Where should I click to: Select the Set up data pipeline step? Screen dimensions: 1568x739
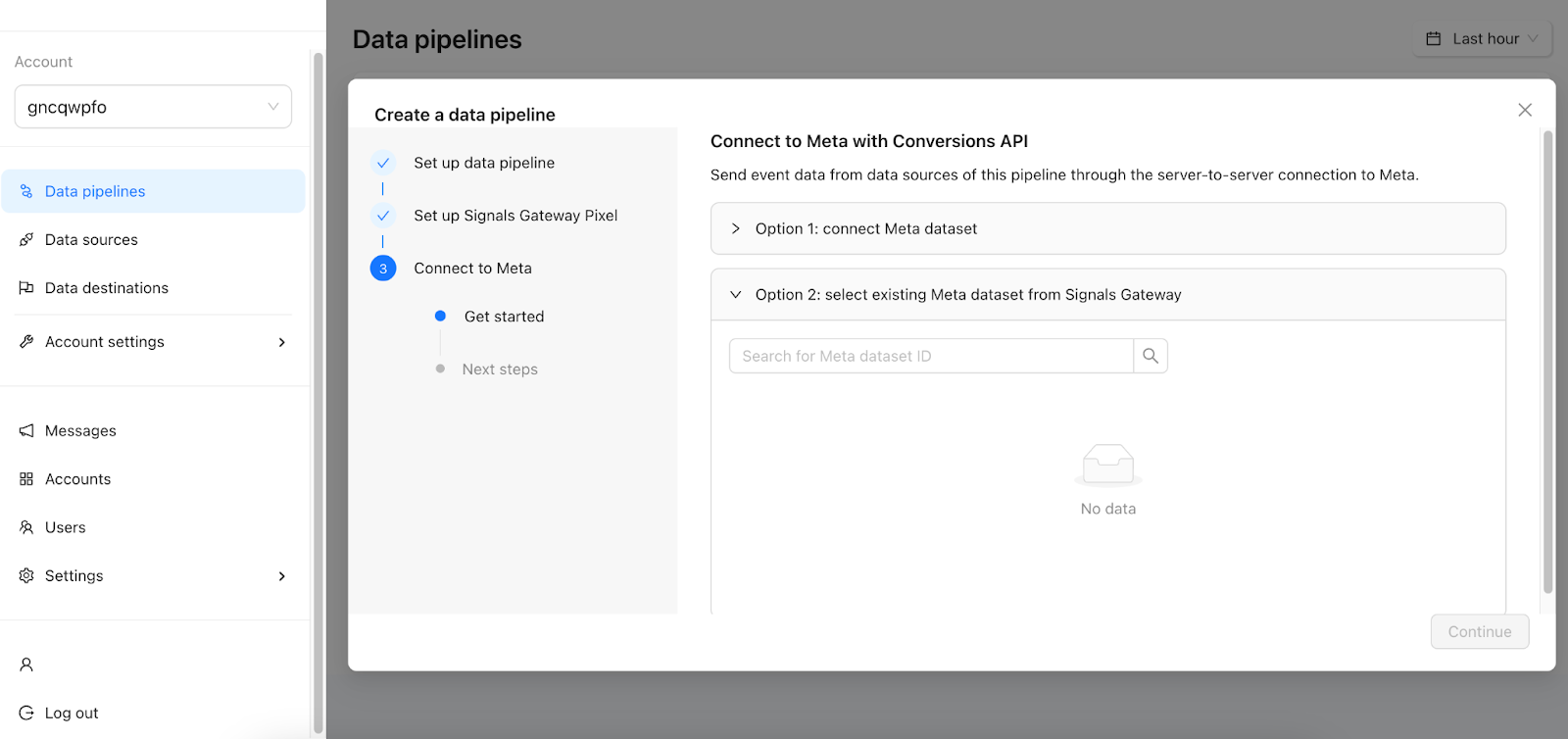484,163
